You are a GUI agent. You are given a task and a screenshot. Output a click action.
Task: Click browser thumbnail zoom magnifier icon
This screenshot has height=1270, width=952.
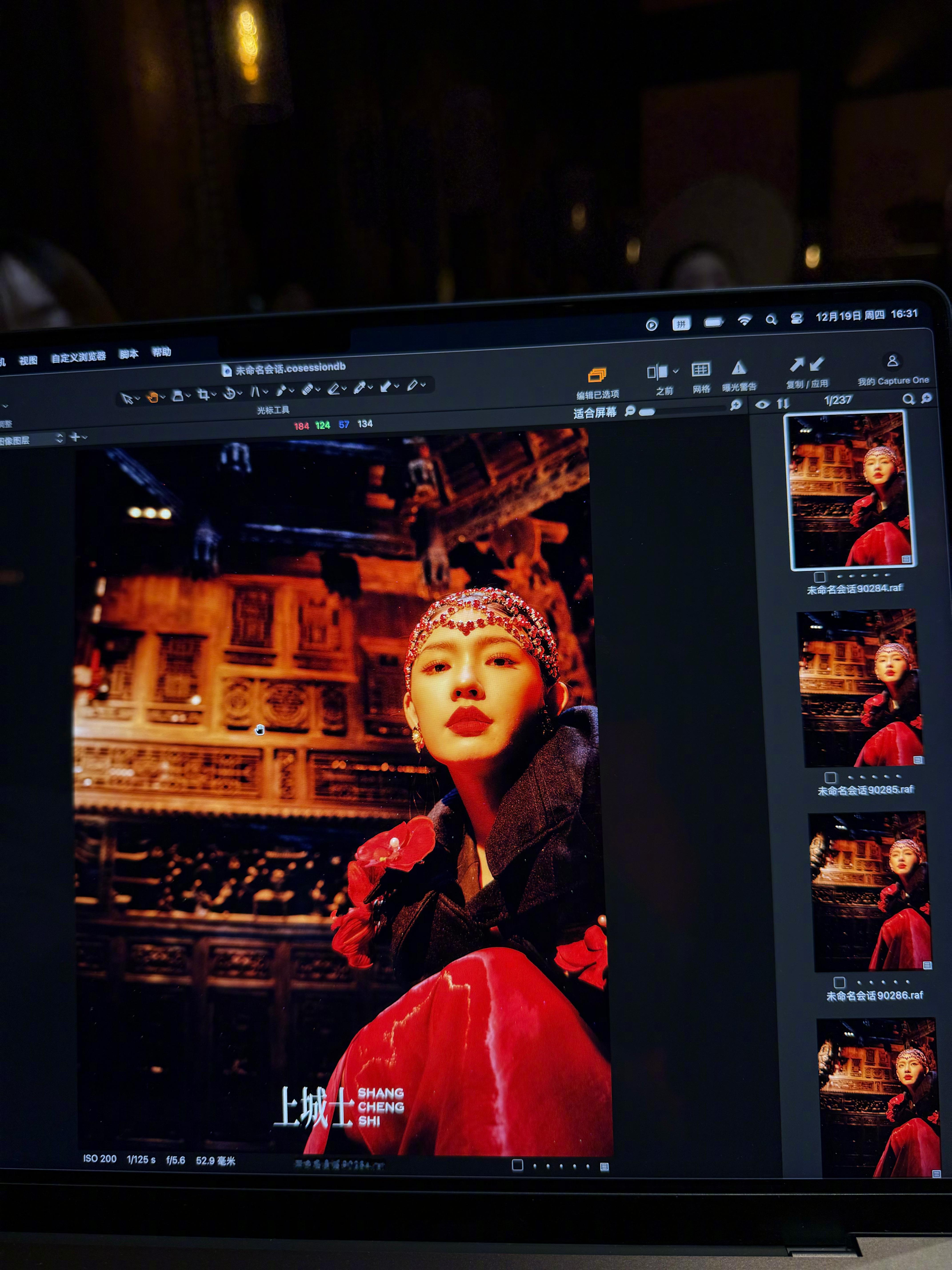click(926, 398)
